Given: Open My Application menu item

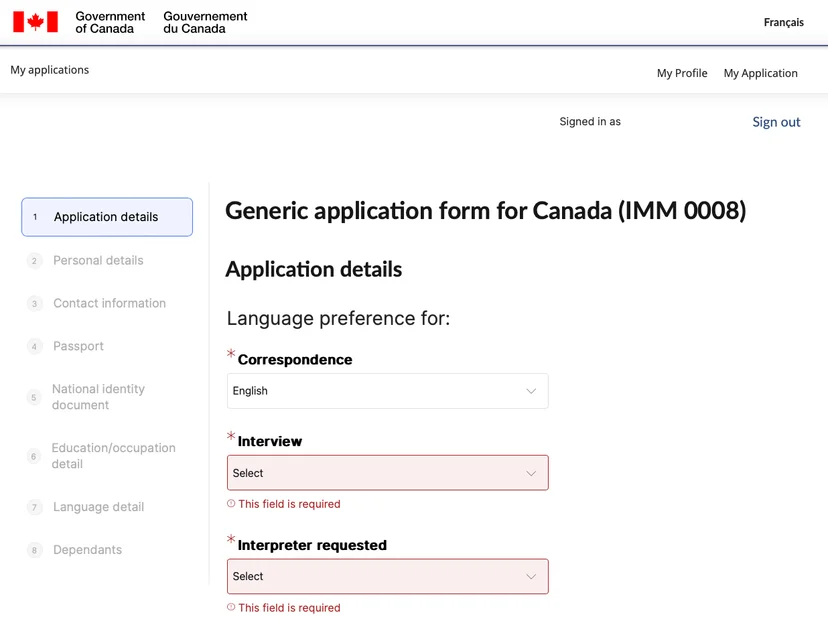Looking at the screenshot, I should pyautogui.click(x=760, y=73).
